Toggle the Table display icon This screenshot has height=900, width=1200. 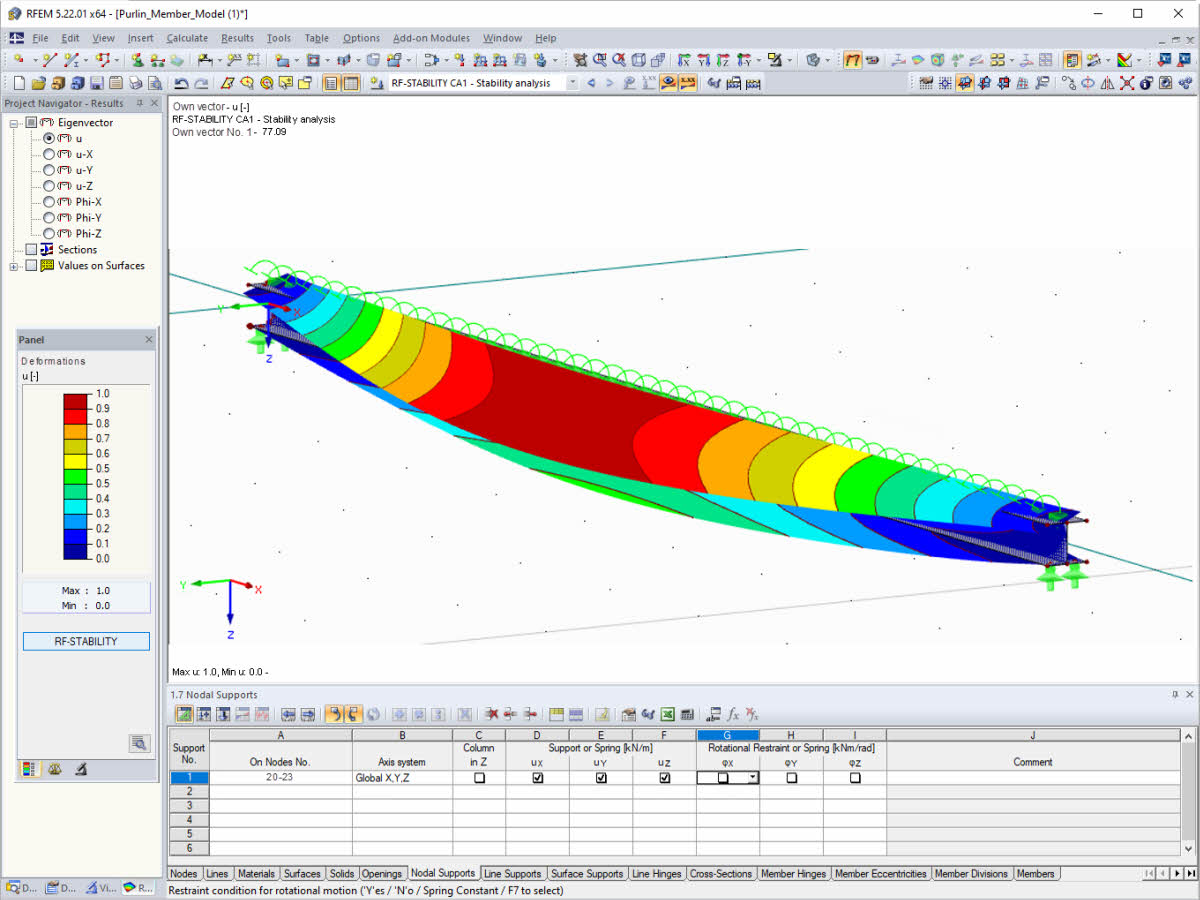(x=351, y=83)
